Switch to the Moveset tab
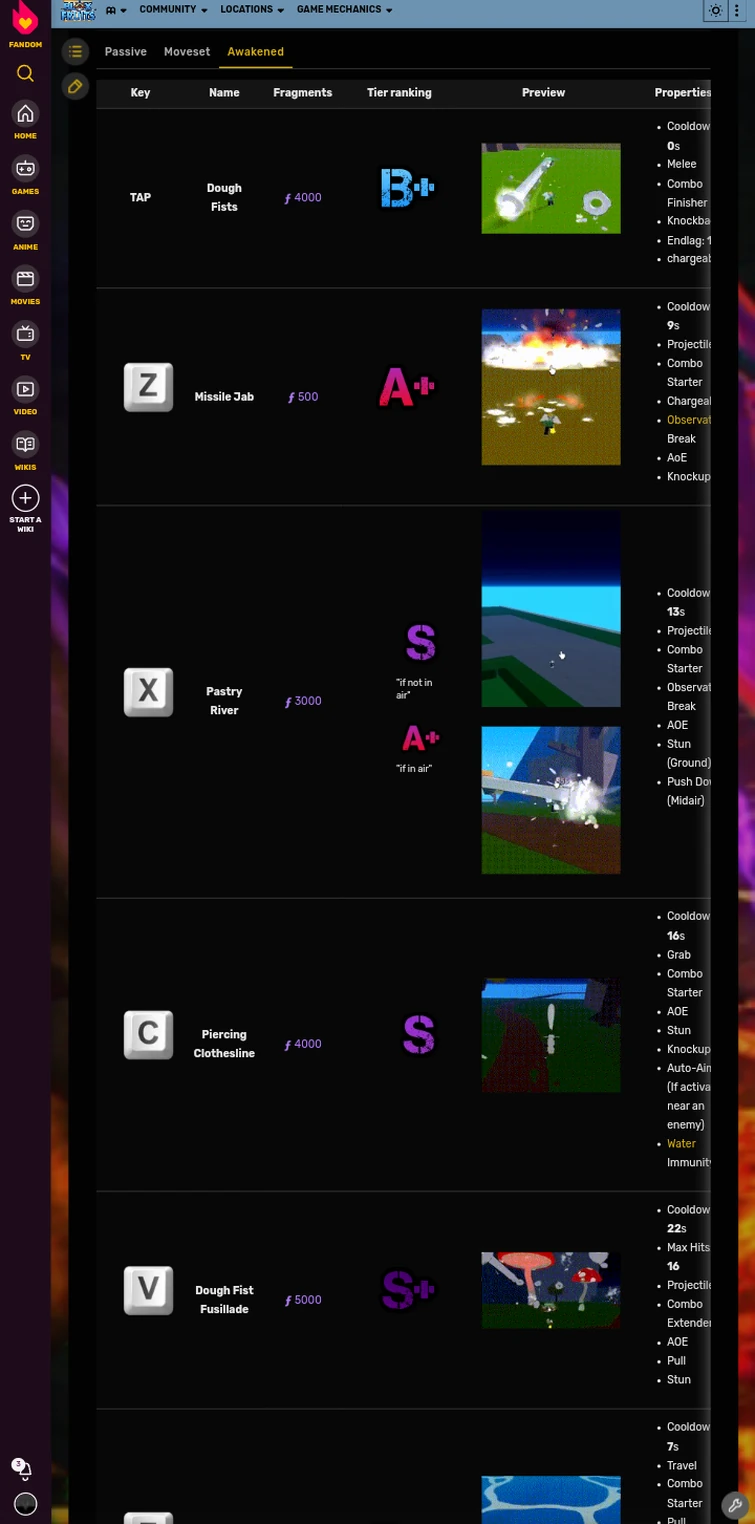 [187, 52]
